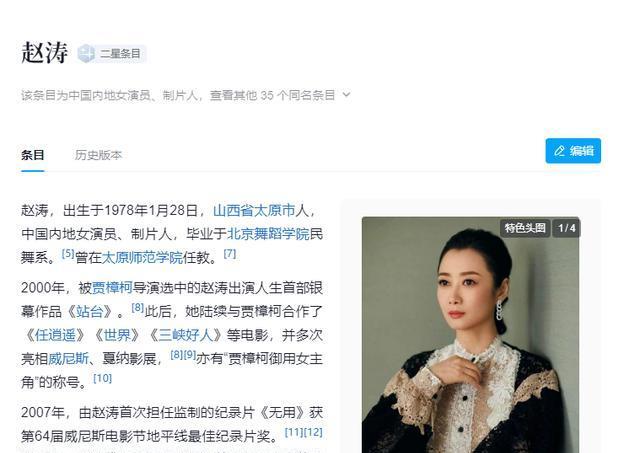This screenshot has width=640, height=453.
Task: Click citation reference [10]
Action: pyautogui.click(x=102, y=378)
